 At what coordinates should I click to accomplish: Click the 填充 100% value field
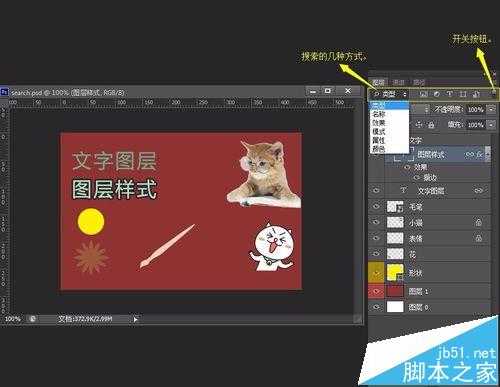pyautogui.click(x=476, y=125)
